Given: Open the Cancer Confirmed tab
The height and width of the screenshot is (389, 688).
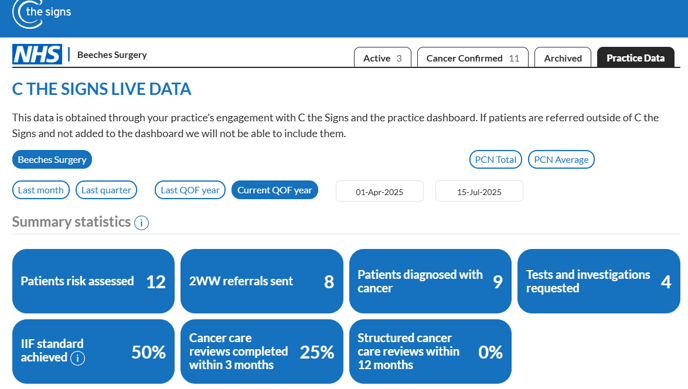Looking at the screenshot, I should pyautogui.click(x=473, y=57).
